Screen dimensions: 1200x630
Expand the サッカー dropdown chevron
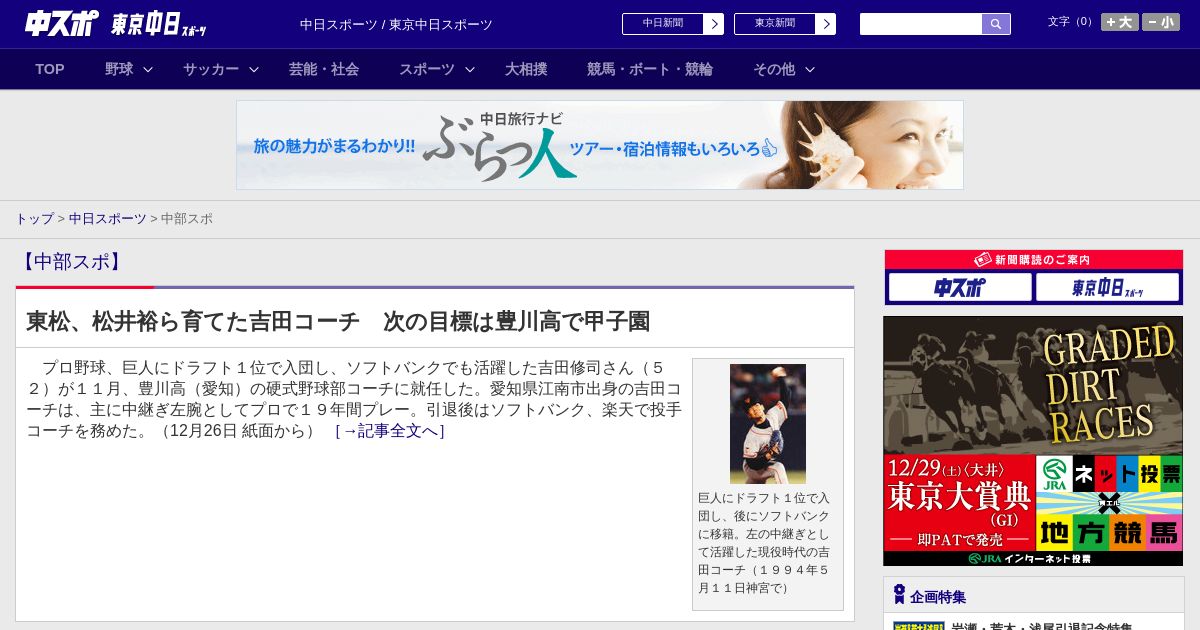point(254,69)
